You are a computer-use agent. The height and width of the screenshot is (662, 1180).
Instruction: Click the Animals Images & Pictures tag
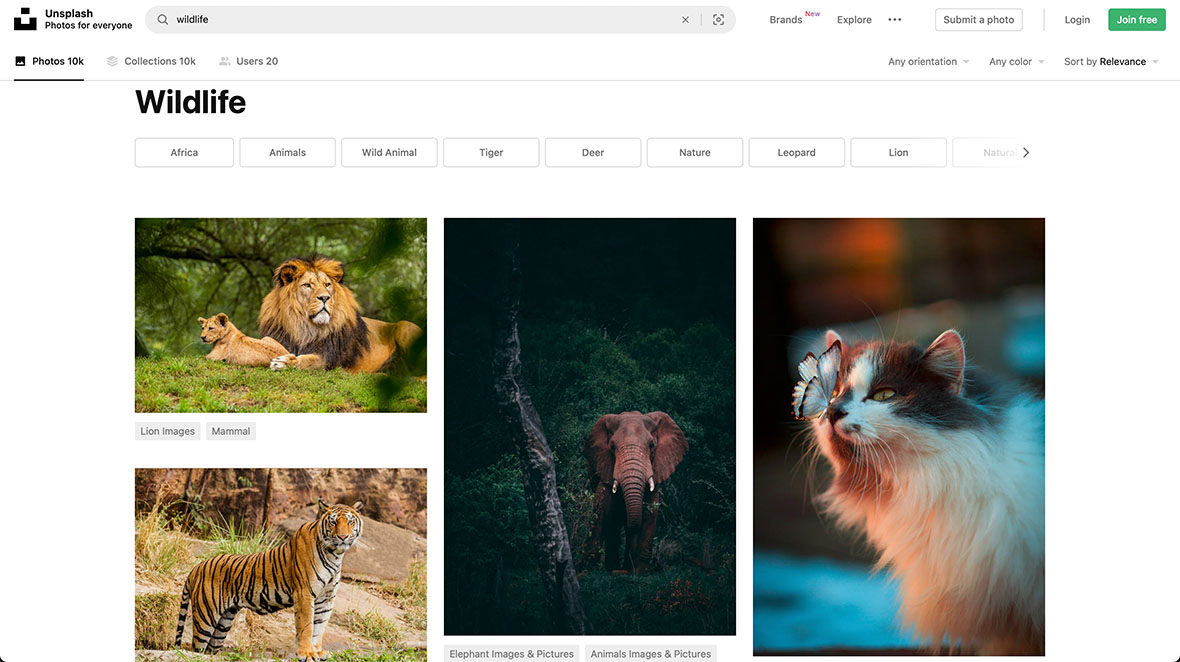[x=651, y=654]
